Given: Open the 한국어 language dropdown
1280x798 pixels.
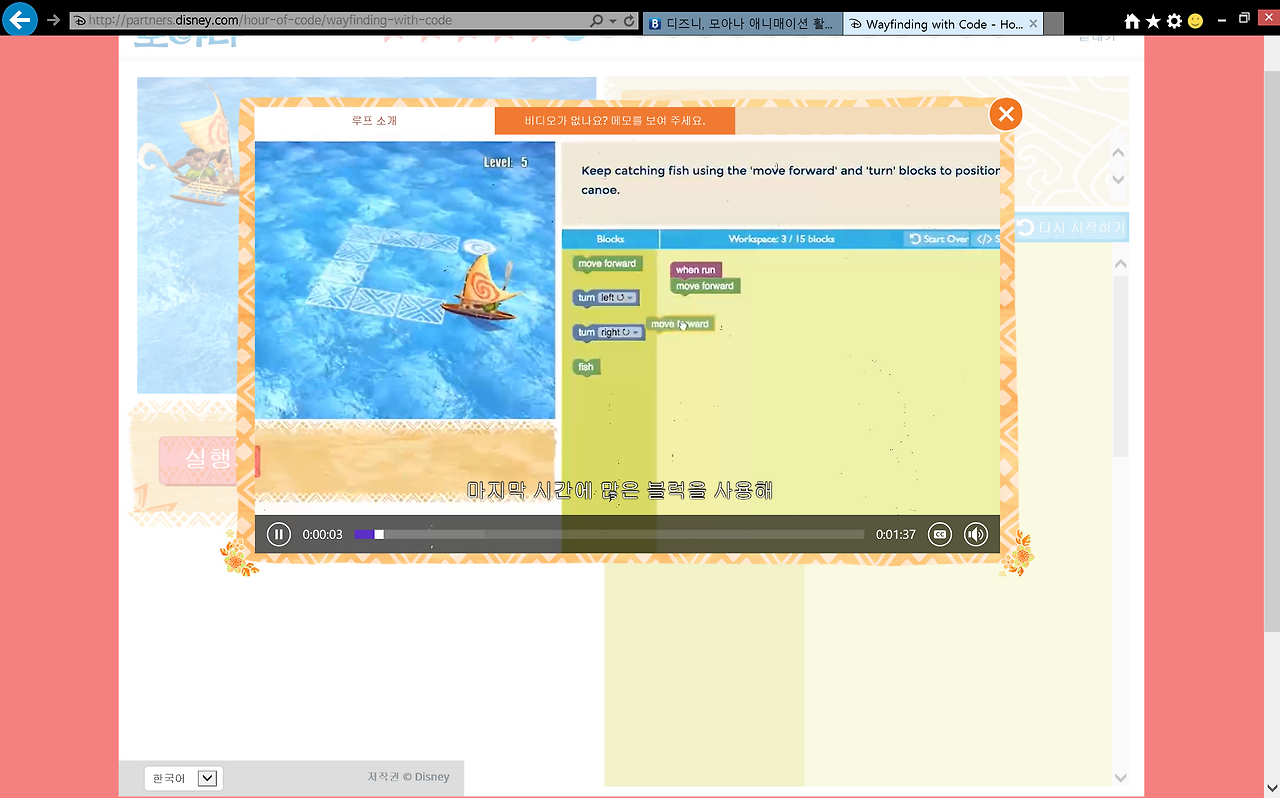Looking at the screenshot, I should (x=183, y=778).
